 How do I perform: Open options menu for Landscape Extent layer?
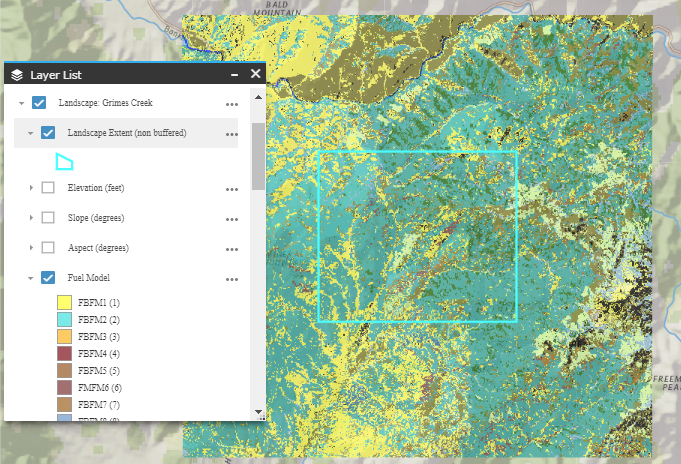coord(232,133)
